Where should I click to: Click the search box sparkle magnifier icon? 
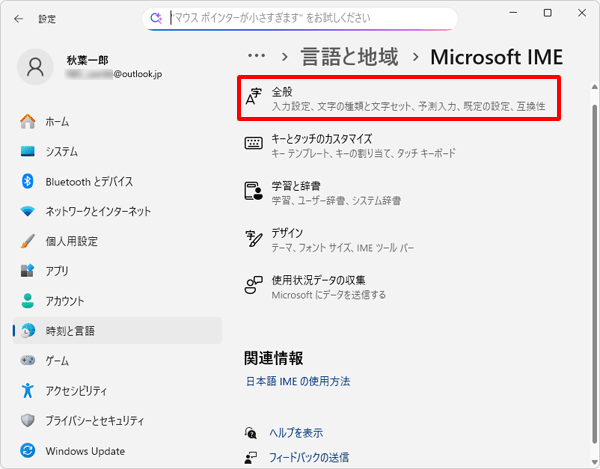156,18
